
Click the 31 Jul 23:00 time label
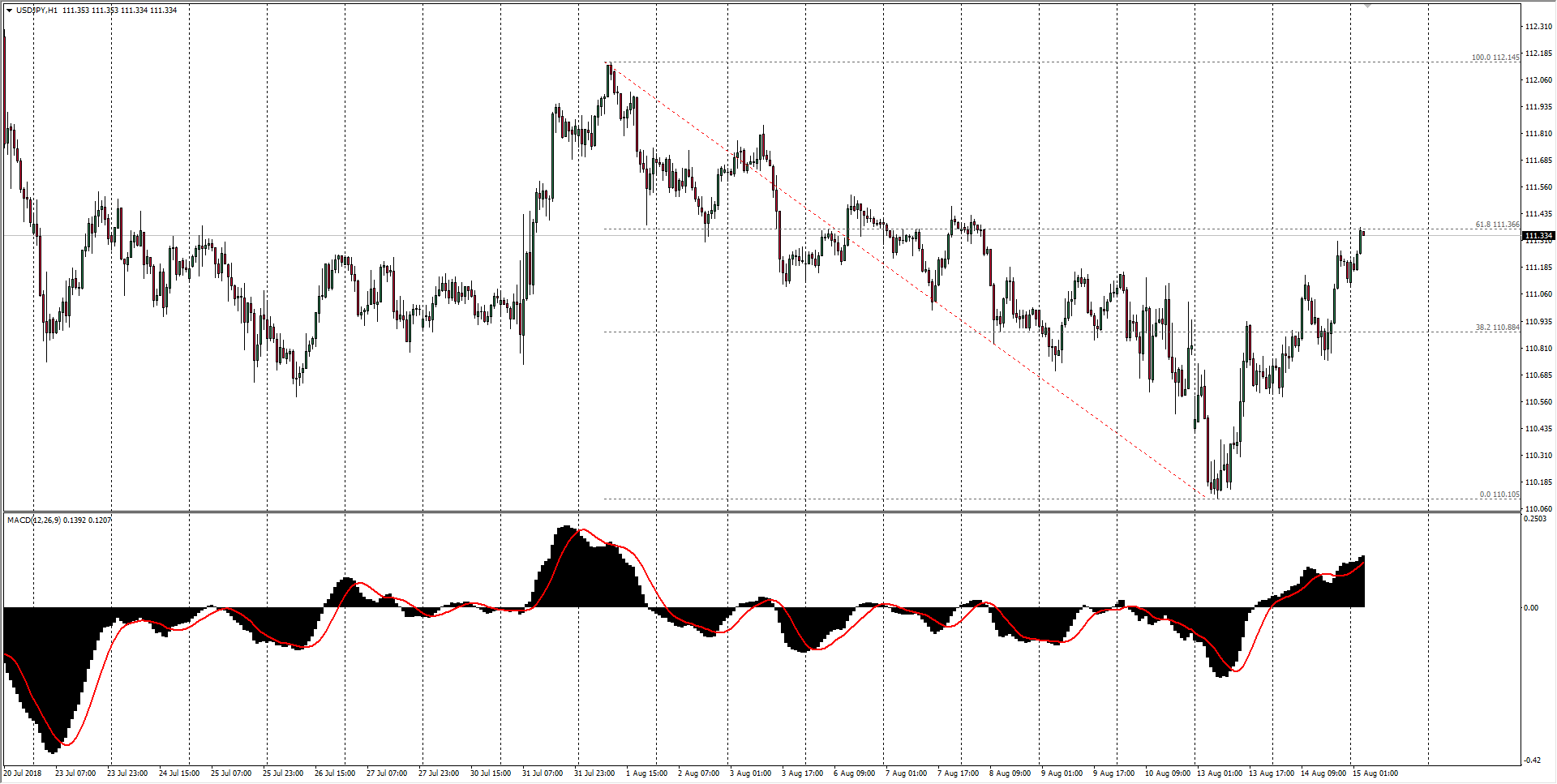[594, 773]
